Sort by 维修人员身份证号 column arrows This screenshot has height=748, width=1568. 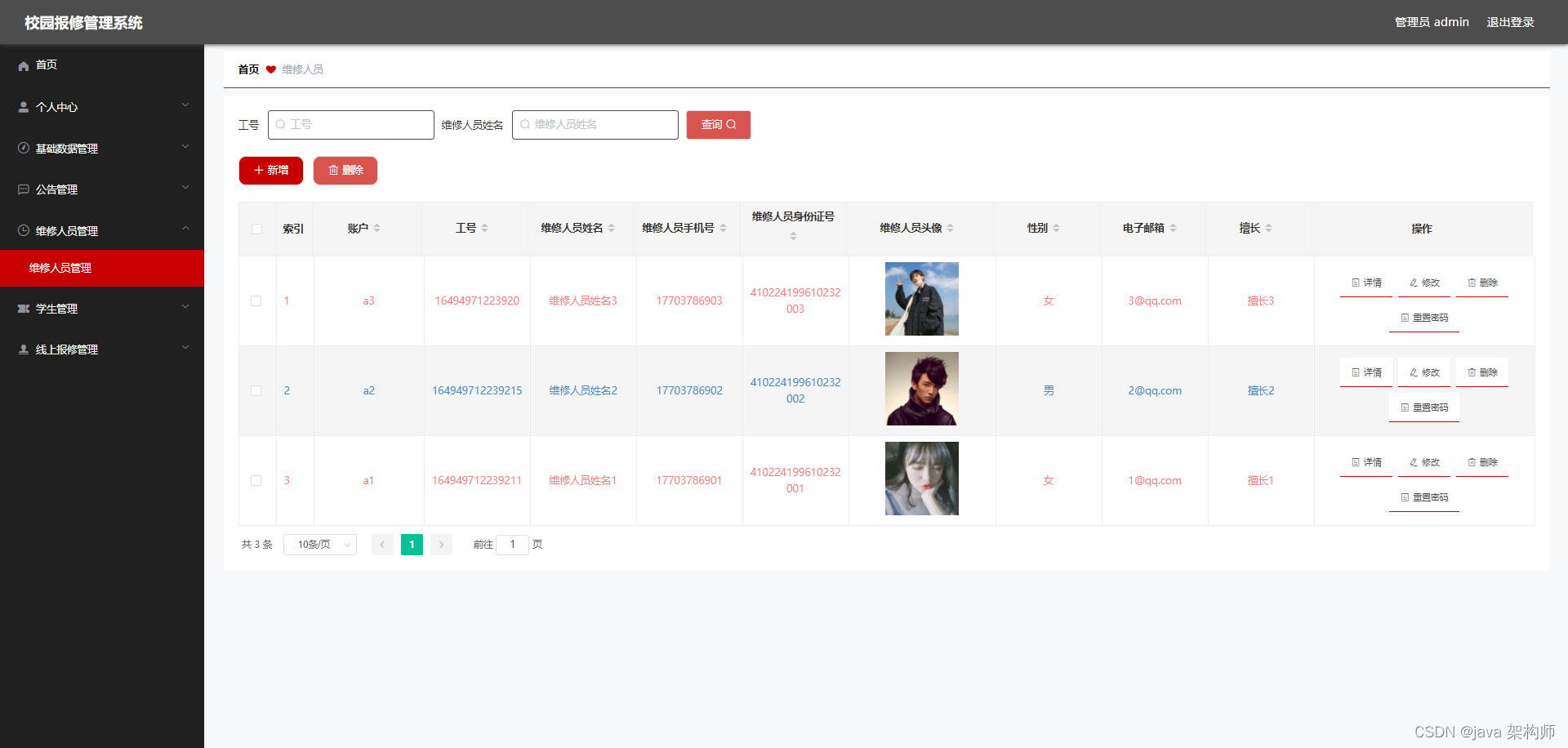(x=793, y=236)
